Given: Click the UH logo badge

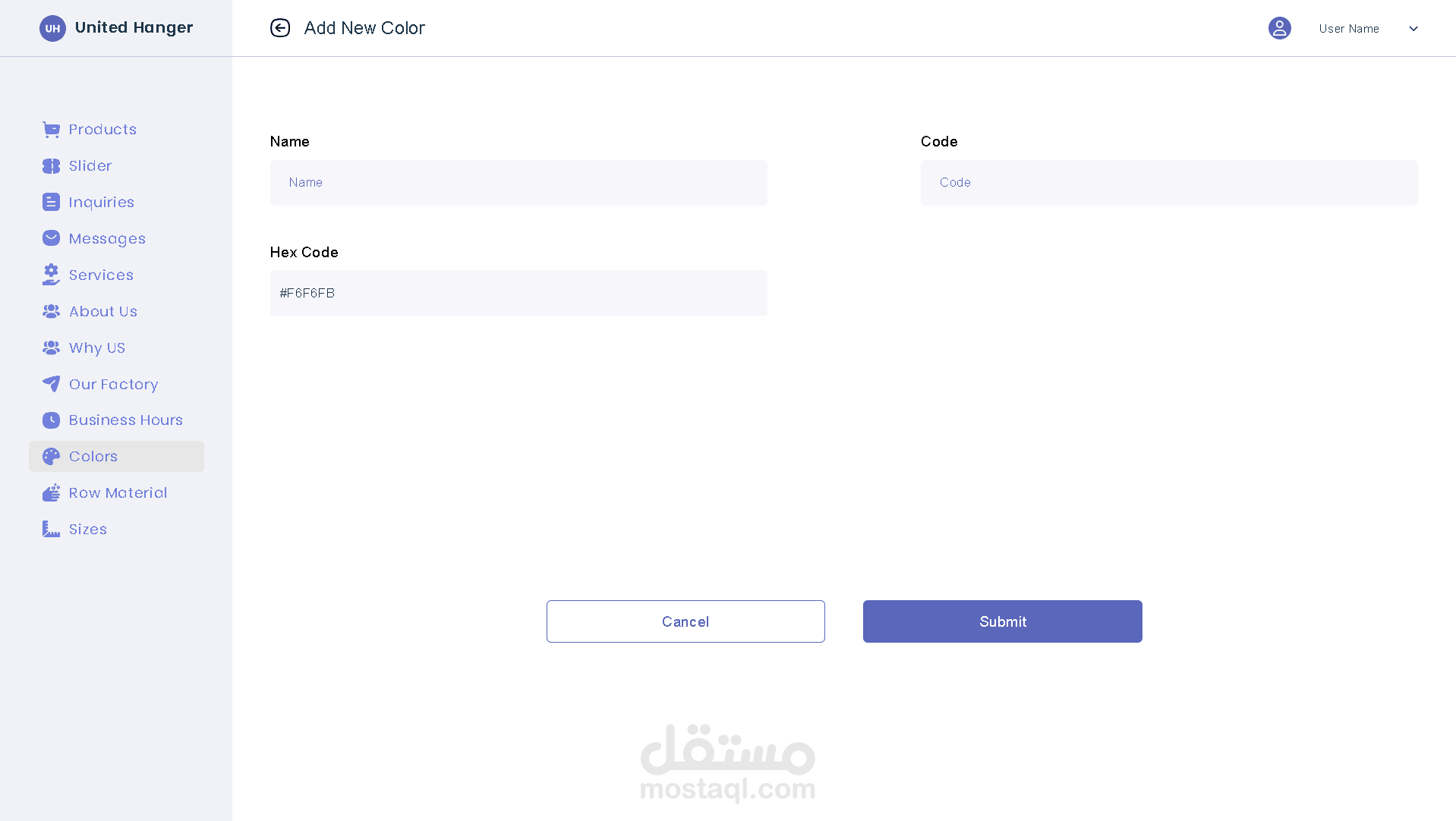Looking at the screenshot, I should 52,28.
